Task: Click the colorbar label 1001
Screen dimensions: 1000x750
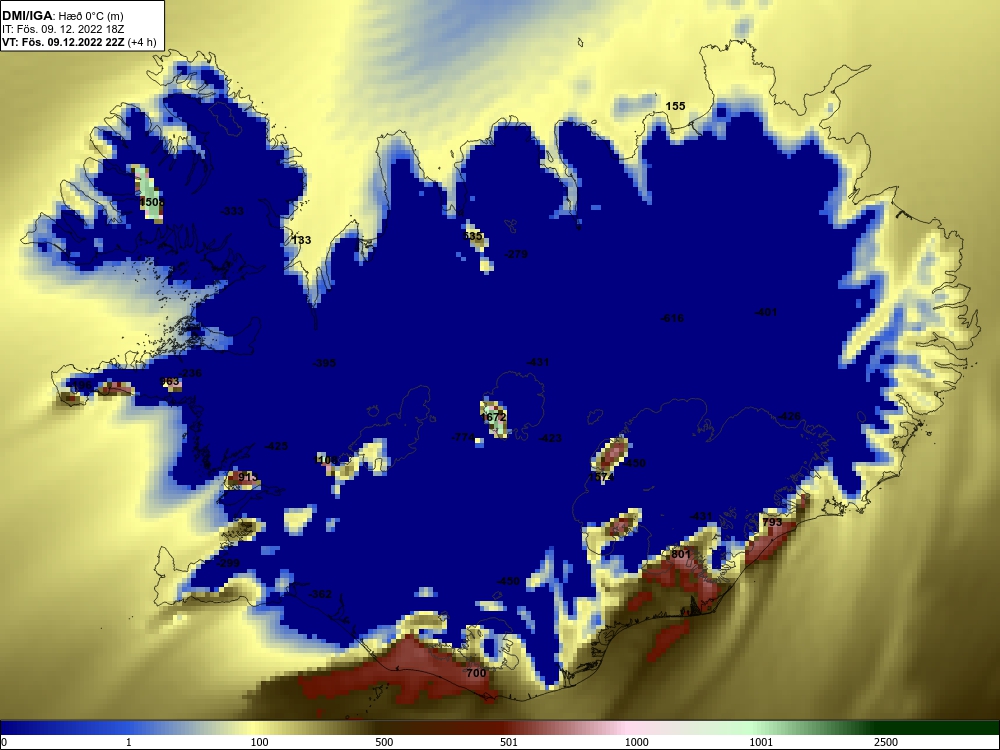Action: [761, 742]
